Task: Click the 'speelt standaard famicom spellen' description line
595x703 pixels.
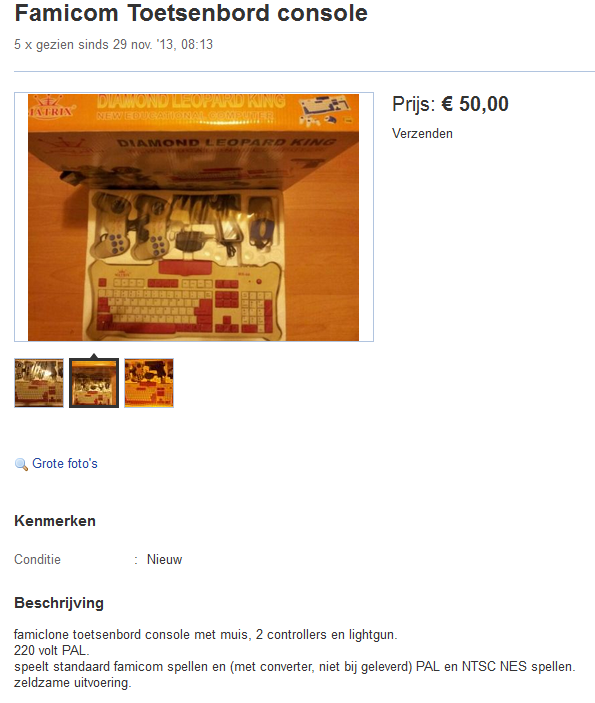Action: (x=295, y=667)
